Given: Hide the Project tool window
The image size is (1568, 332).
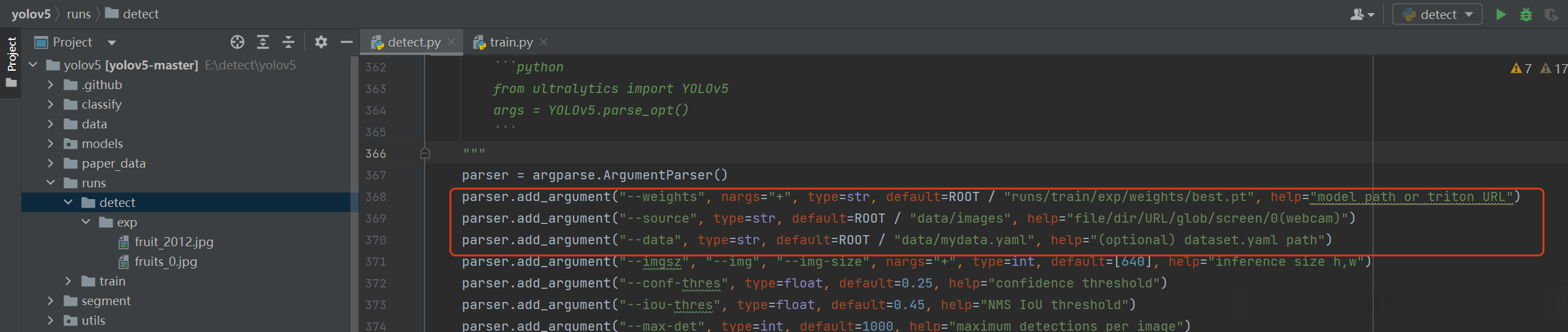Looking at the screenshot, I should coord(347,42).
